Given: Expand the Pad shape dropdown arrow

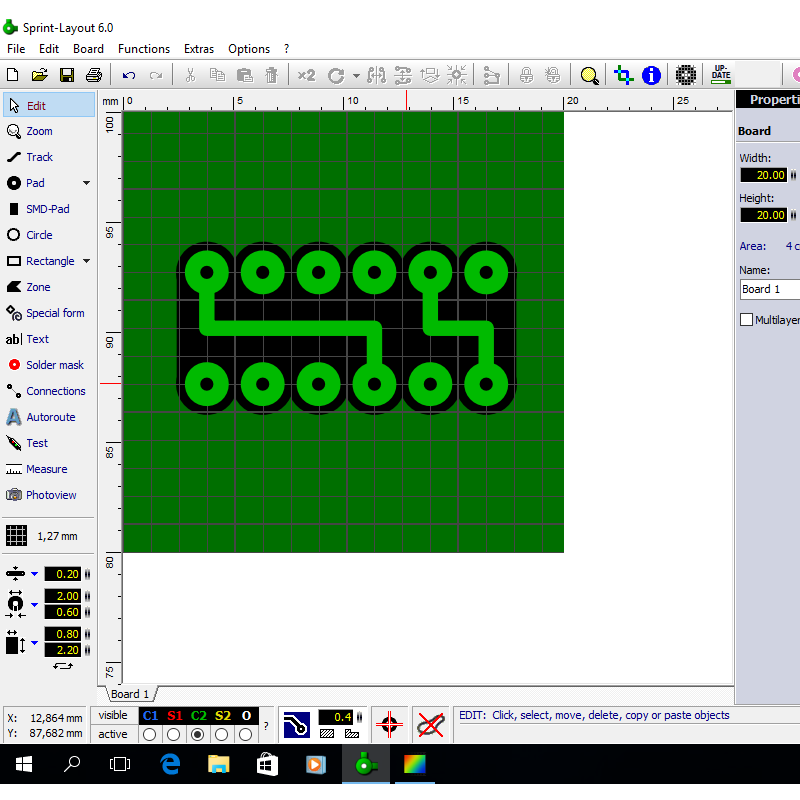Looking at the screenshot, I should coord(86,183).
